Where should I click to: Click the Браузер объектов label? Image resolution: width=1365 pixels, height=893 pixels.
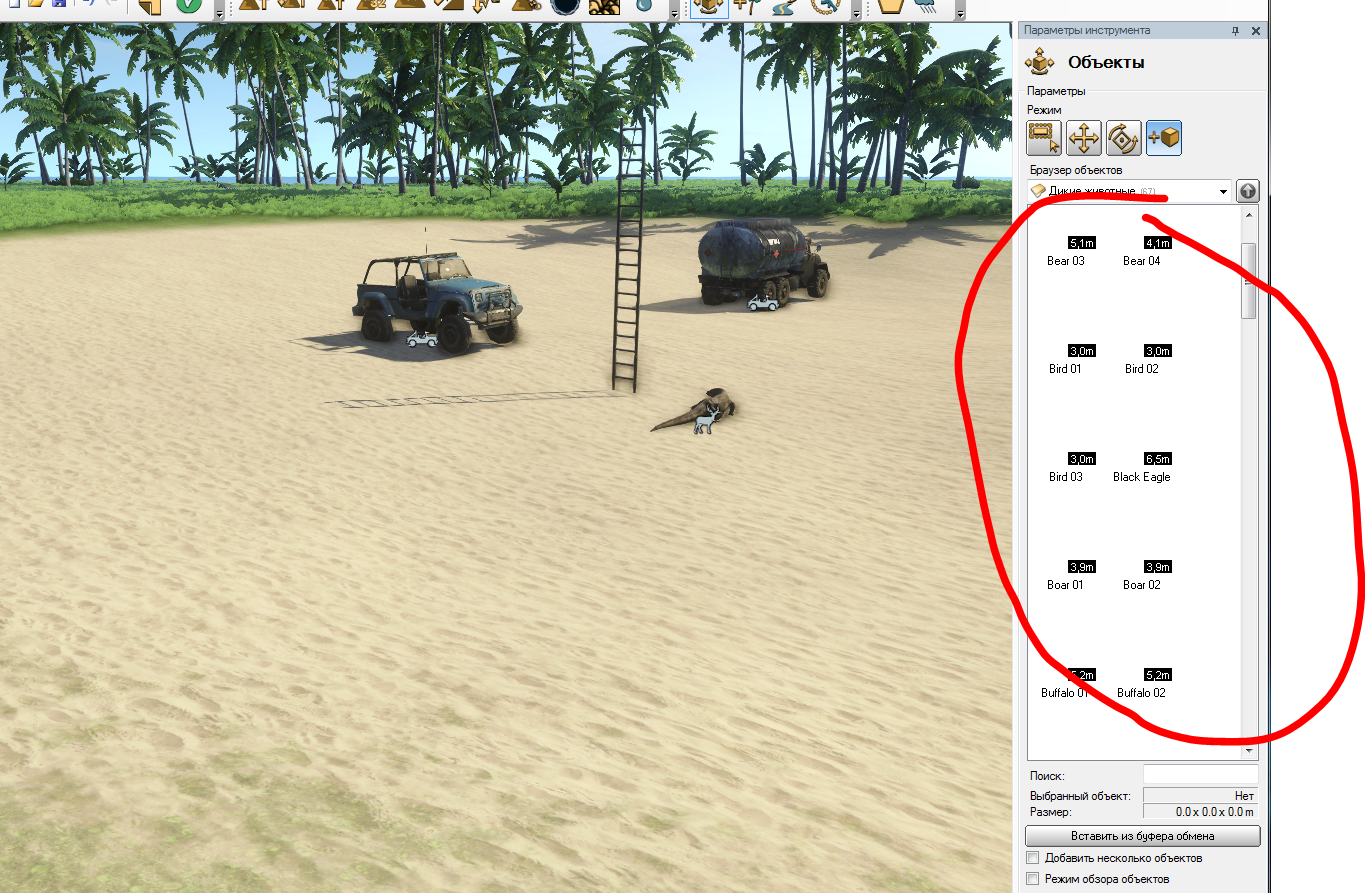pos(1076,171)
